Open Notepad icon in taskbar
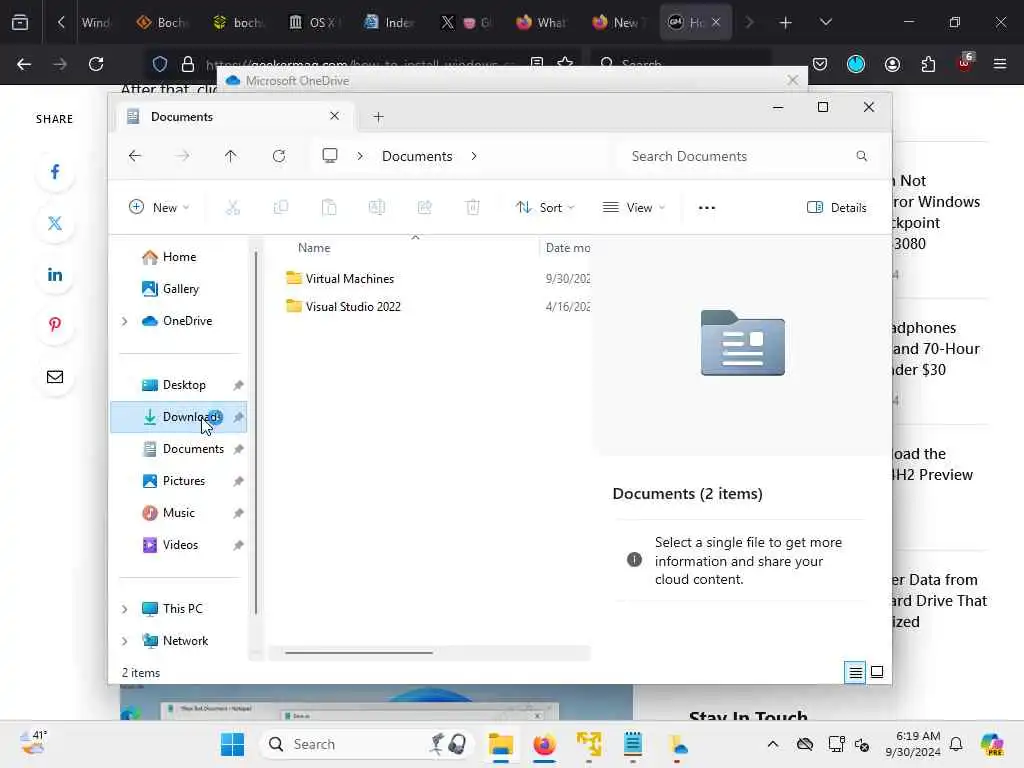Screen dimensions: 1024x768 633,744
